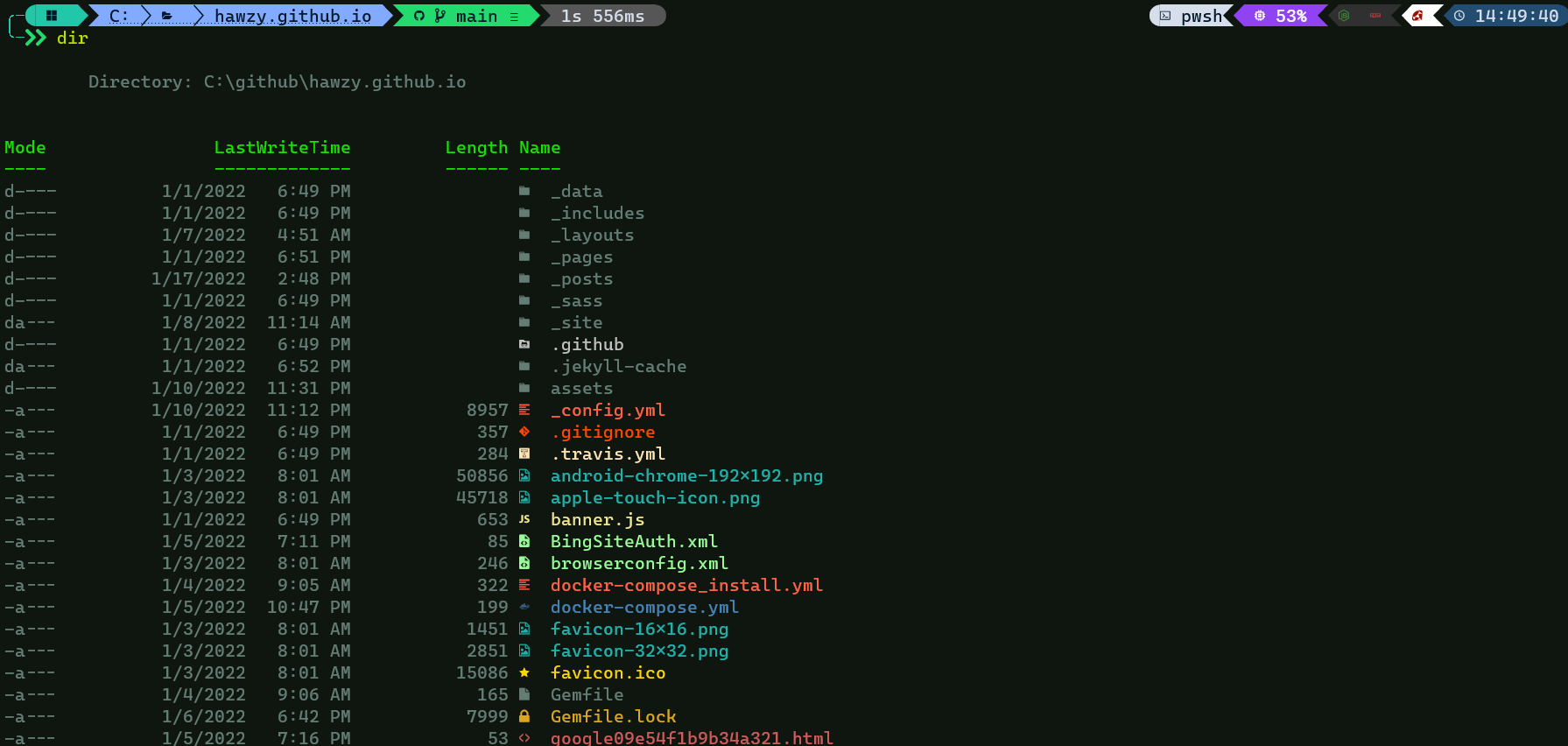Click the apple-touch-icon.png file name

click(655, 498)
